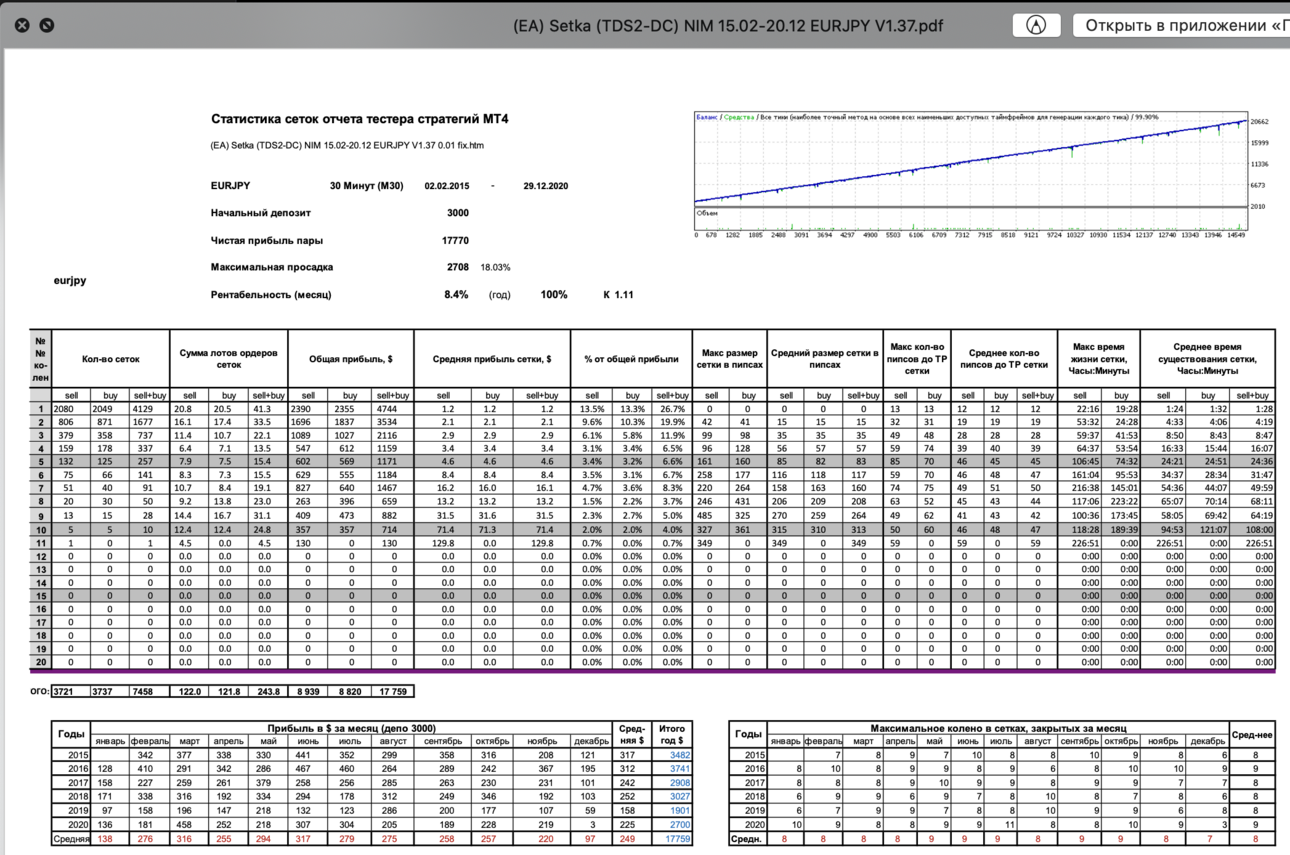
Task: Click the totals cell '243.8'
Action: point(269,691)
